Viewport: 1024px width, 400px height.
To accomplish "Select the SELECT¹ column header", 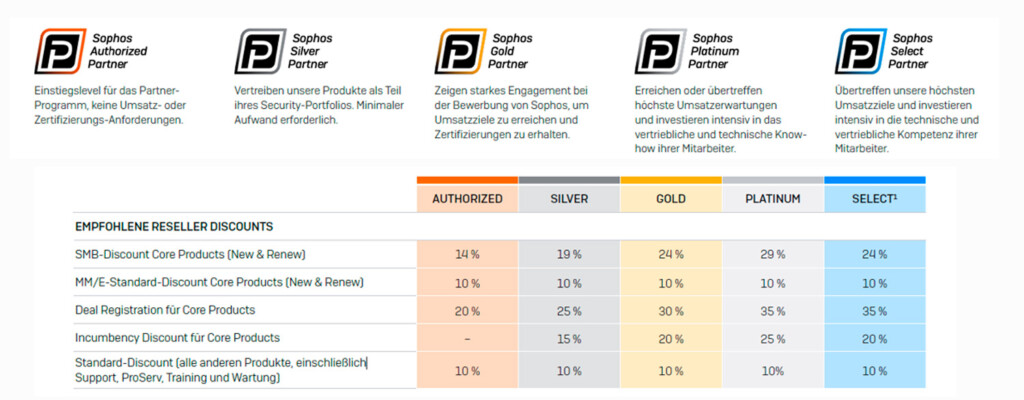I will pos(874,199).
